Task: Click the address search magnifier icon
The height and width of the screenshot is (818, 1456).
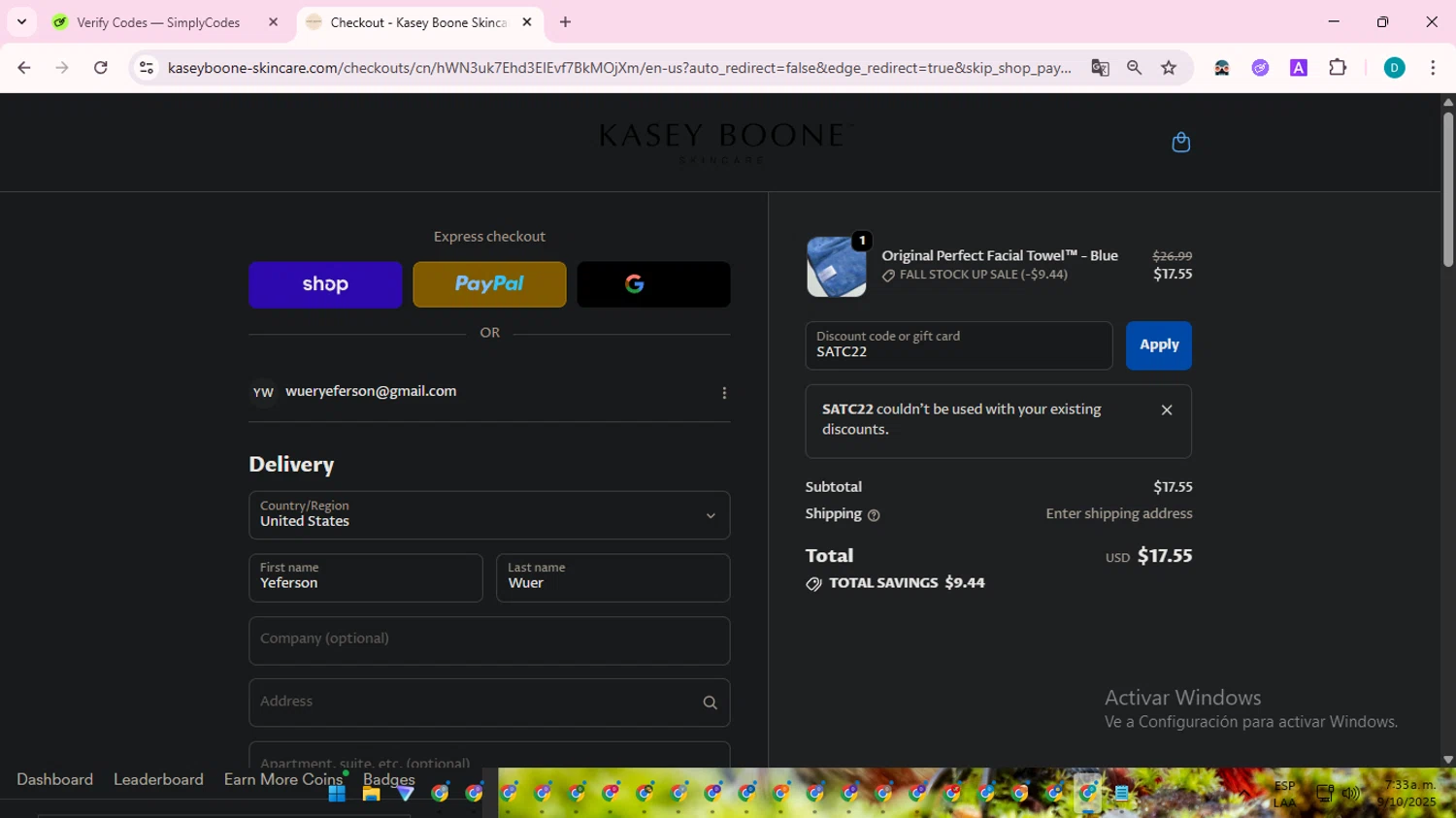Action: pyautogui.click(x=710, y=703)
